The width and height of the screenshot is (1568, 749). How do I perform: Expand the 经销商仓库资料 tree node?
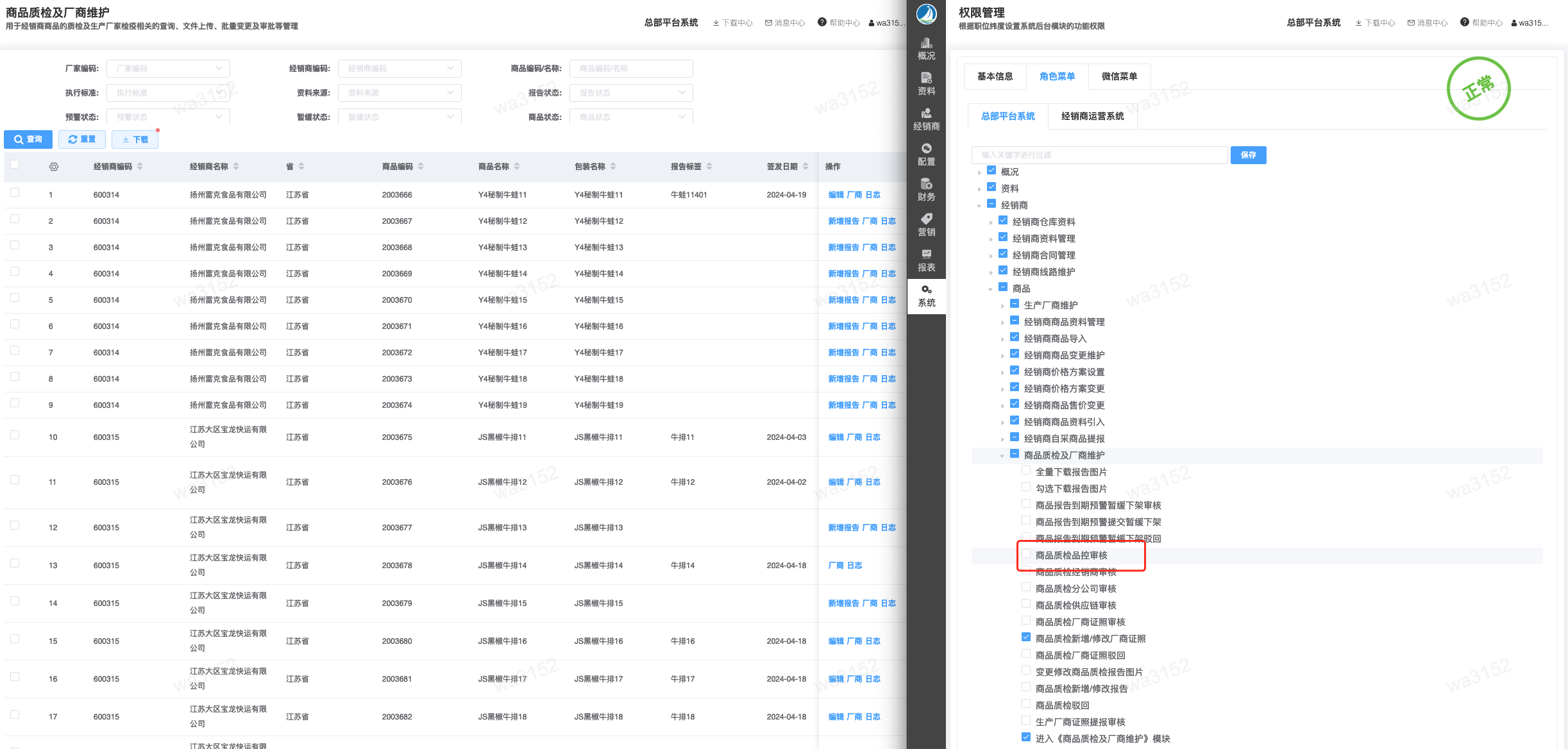(991, 223)
